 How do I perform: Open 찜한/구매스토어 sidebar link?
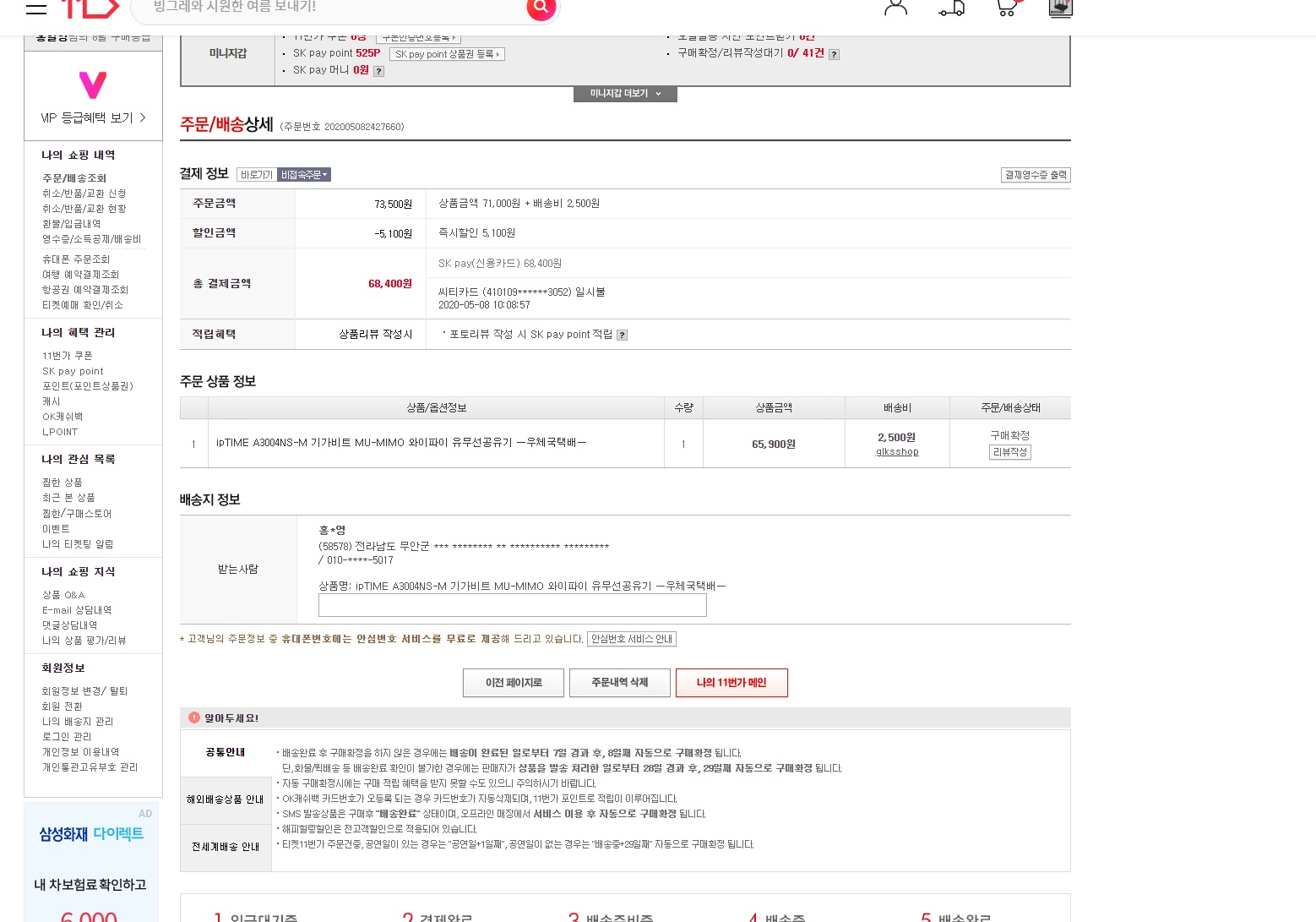77,514
